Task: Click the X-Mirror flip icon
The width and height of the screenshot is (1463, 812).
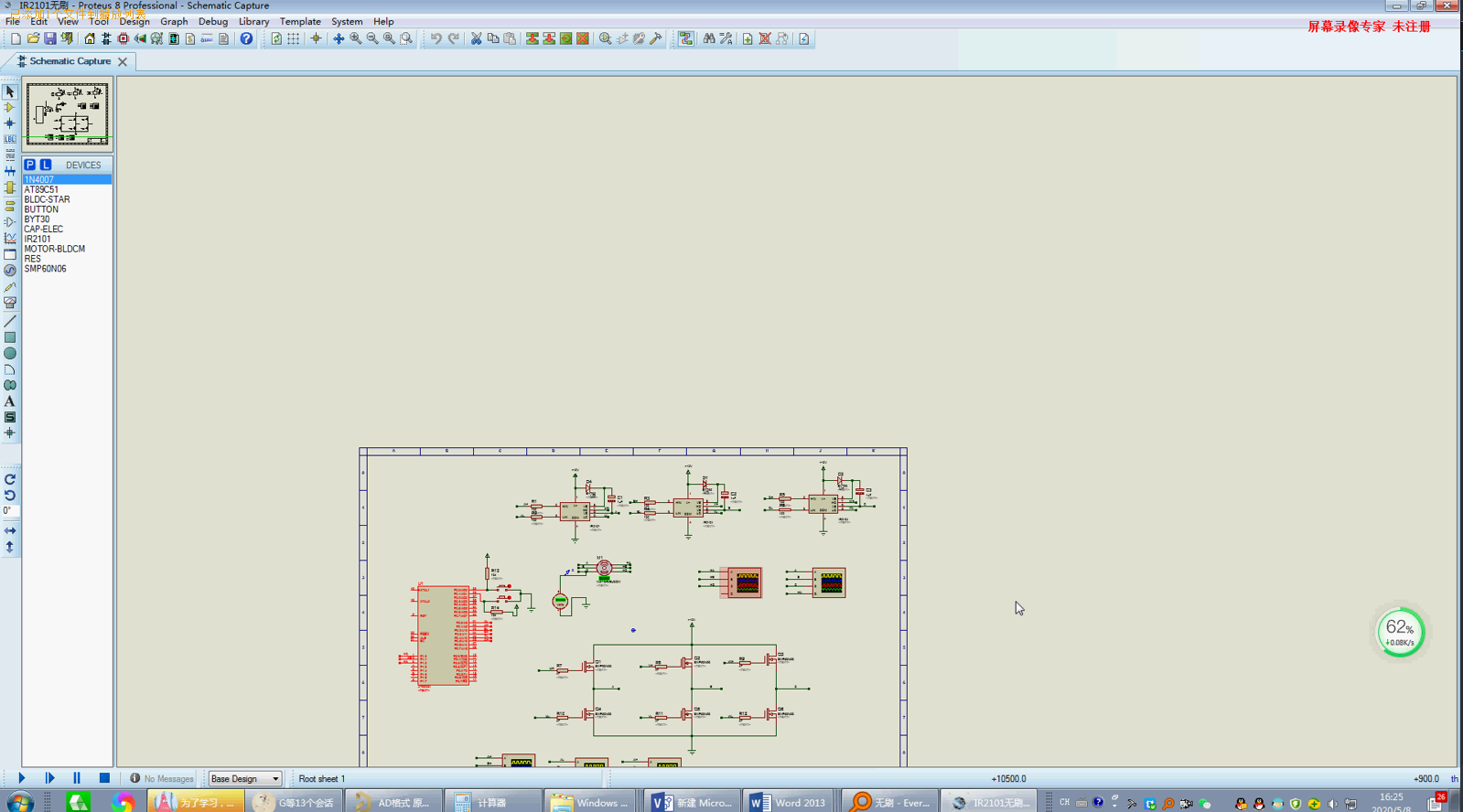Action: click(10, 530)
